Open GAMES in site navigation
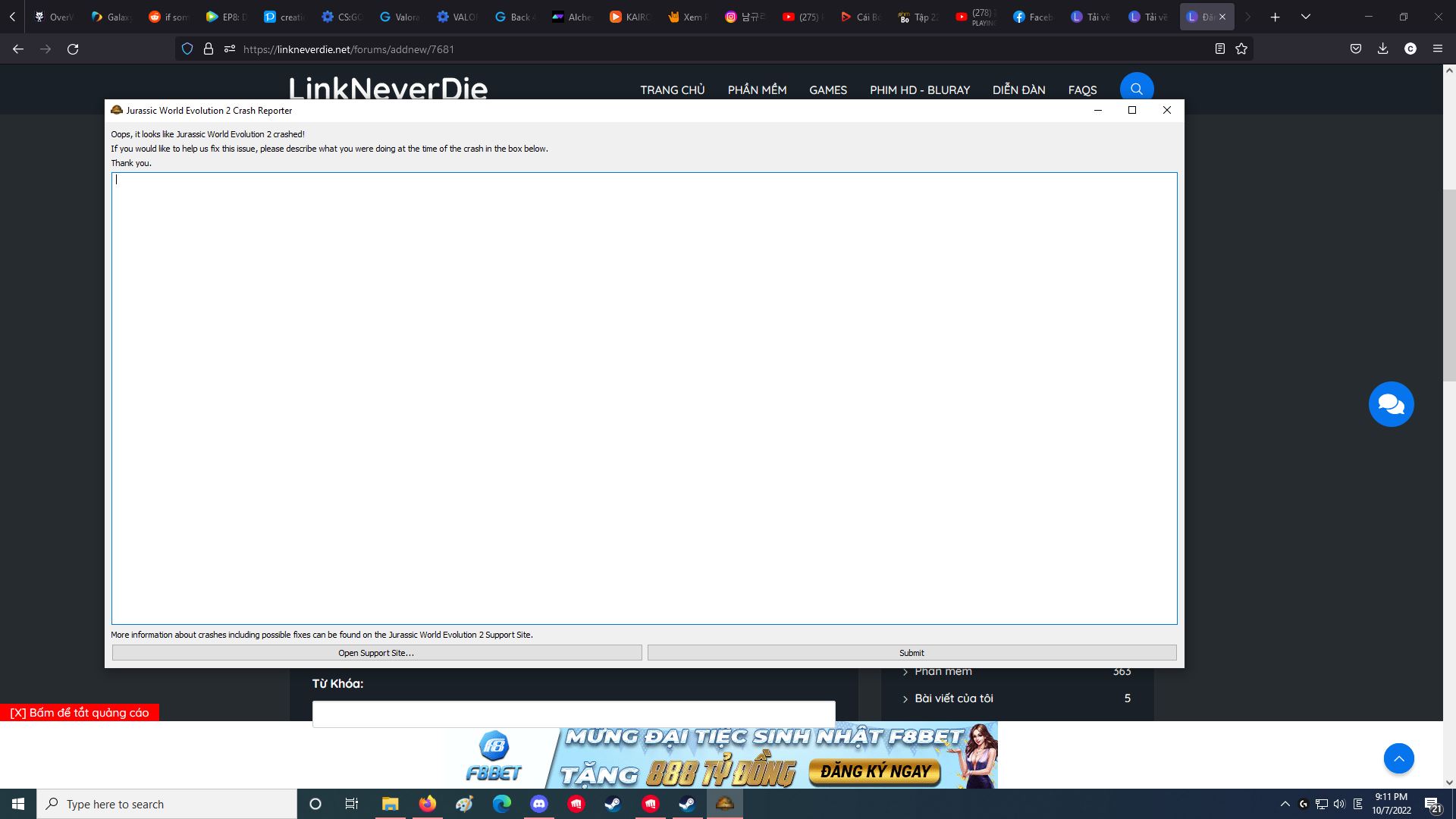The image size is (1456, 819). [828, 89]
